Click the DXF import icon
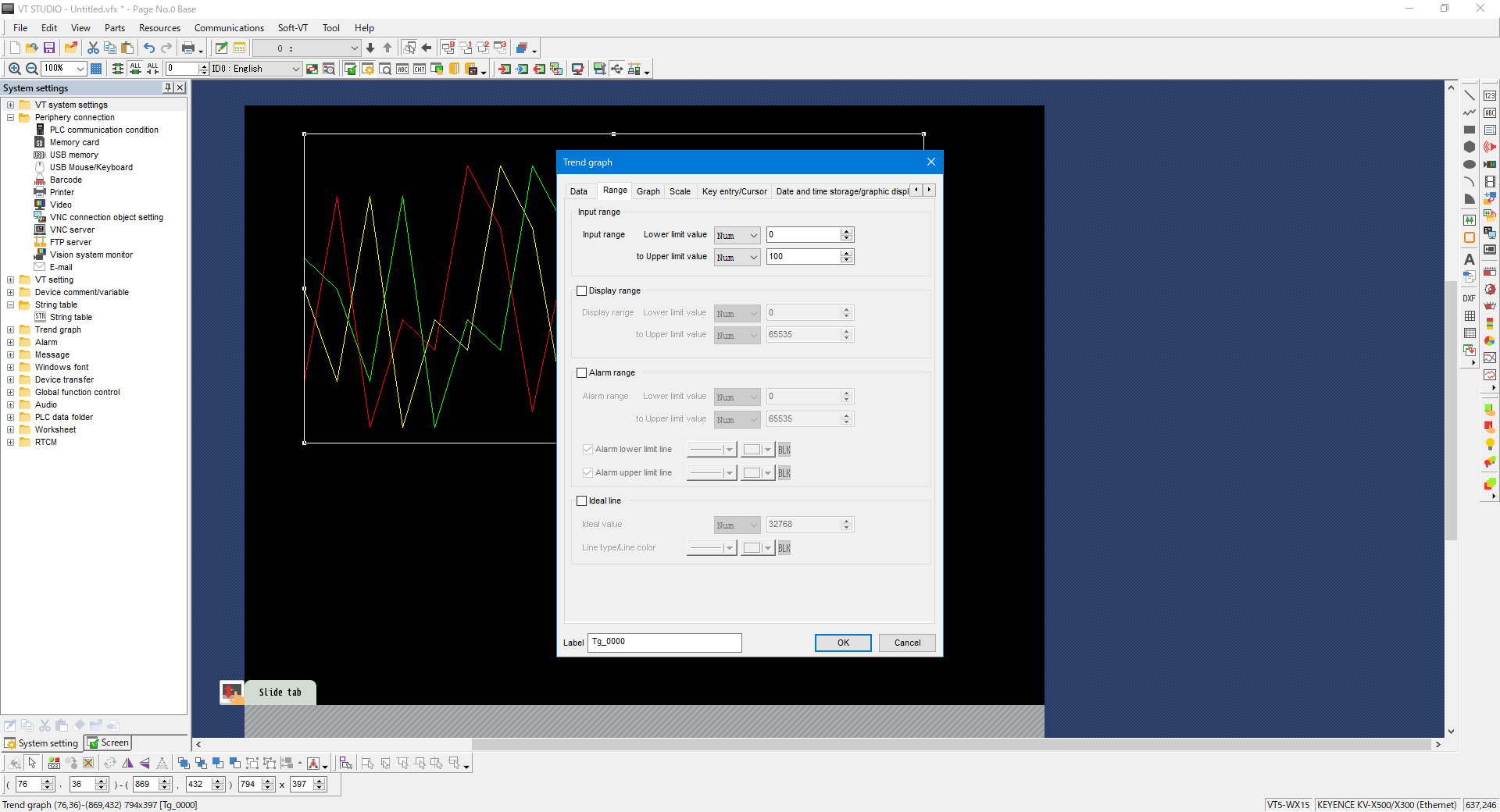 coord(1469,298)
